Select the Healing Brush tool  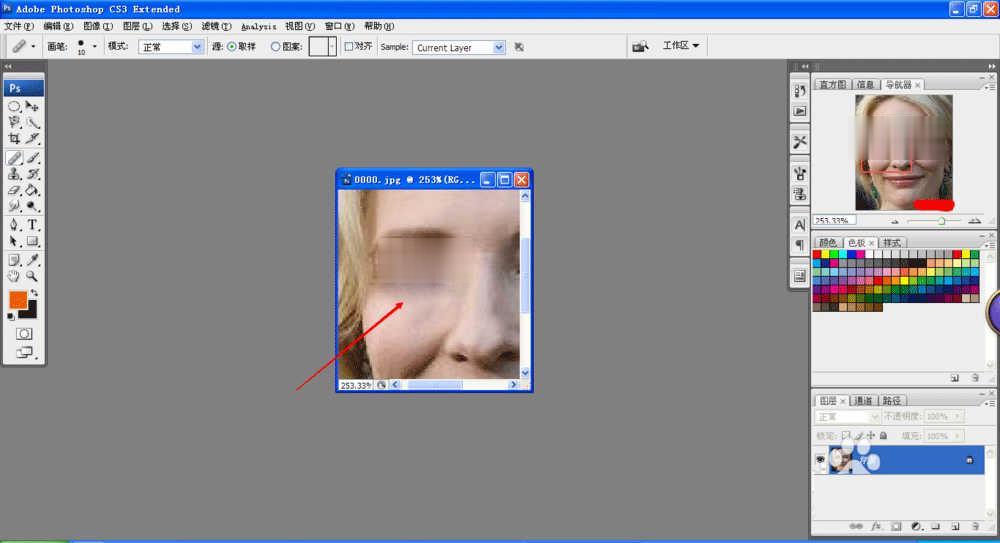click(14, 158)
